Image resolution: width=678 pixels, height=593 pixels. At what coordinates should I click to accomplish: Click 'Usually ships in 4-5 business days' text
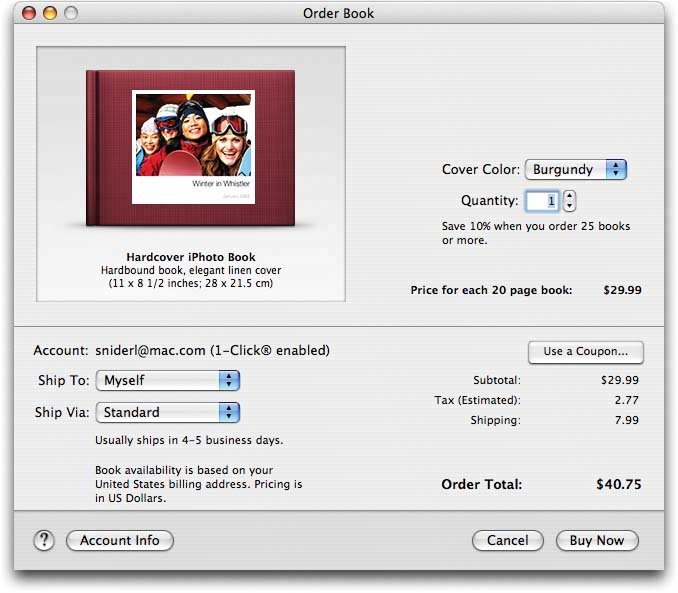(189, 440)
